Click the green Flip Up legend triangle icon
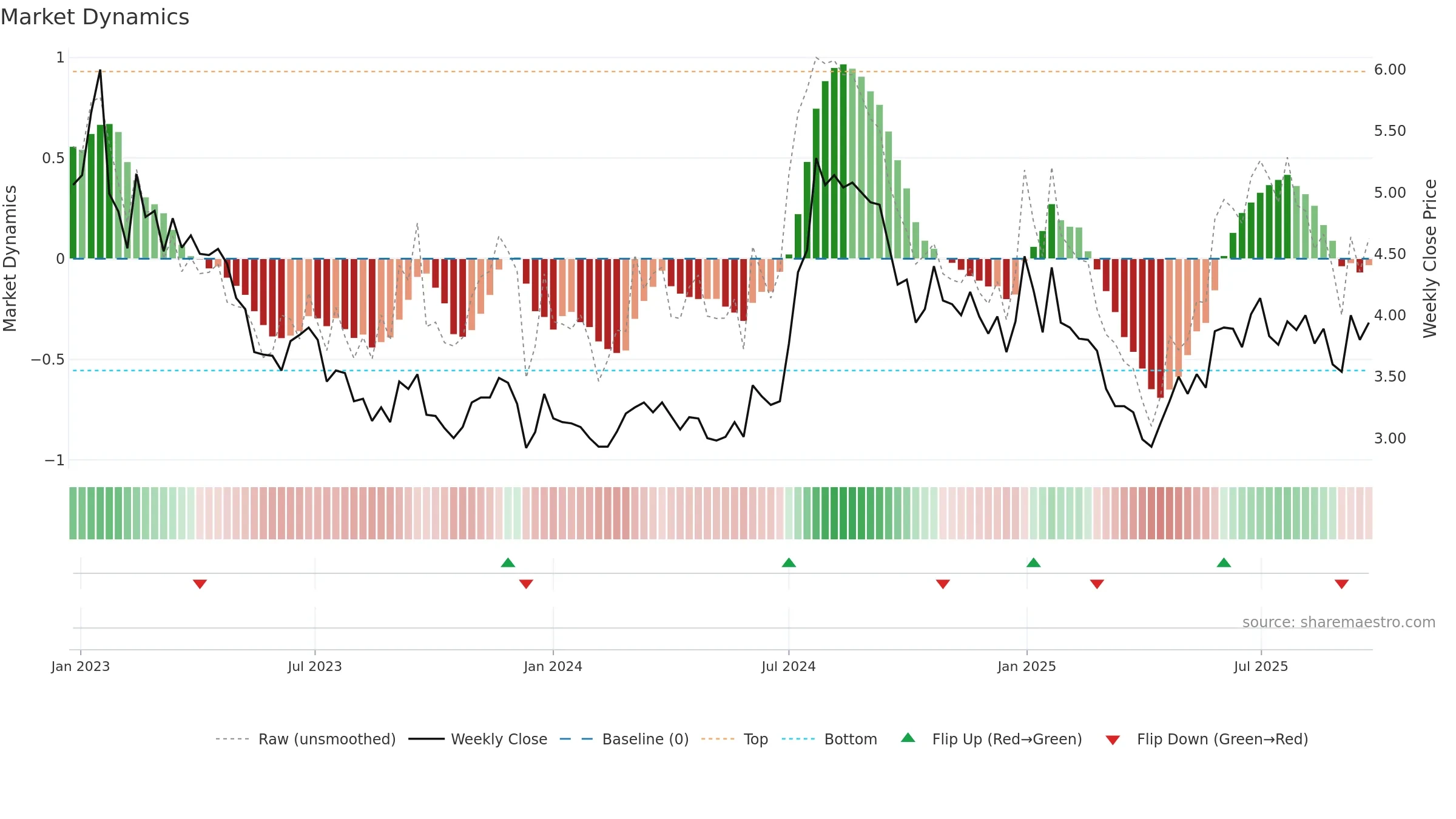 click(x=908, y=738)
